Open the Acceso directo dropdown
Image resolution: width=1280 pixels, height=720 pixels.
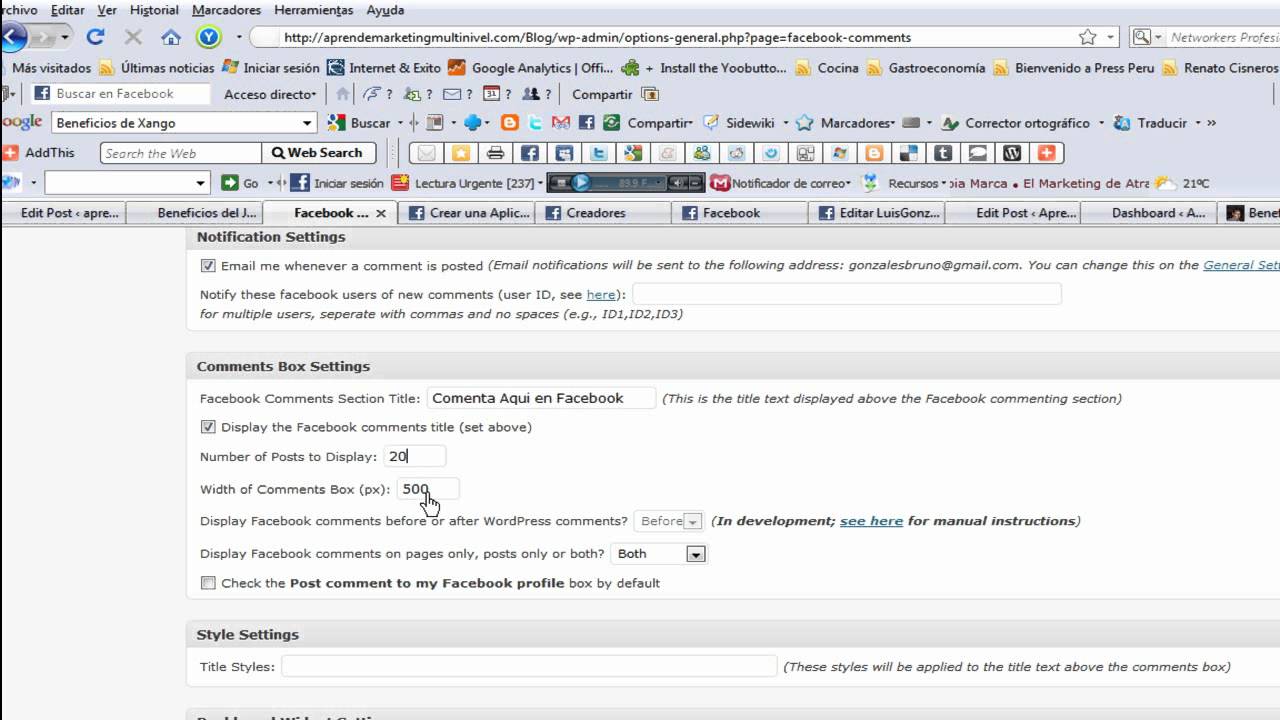point(270,94)
